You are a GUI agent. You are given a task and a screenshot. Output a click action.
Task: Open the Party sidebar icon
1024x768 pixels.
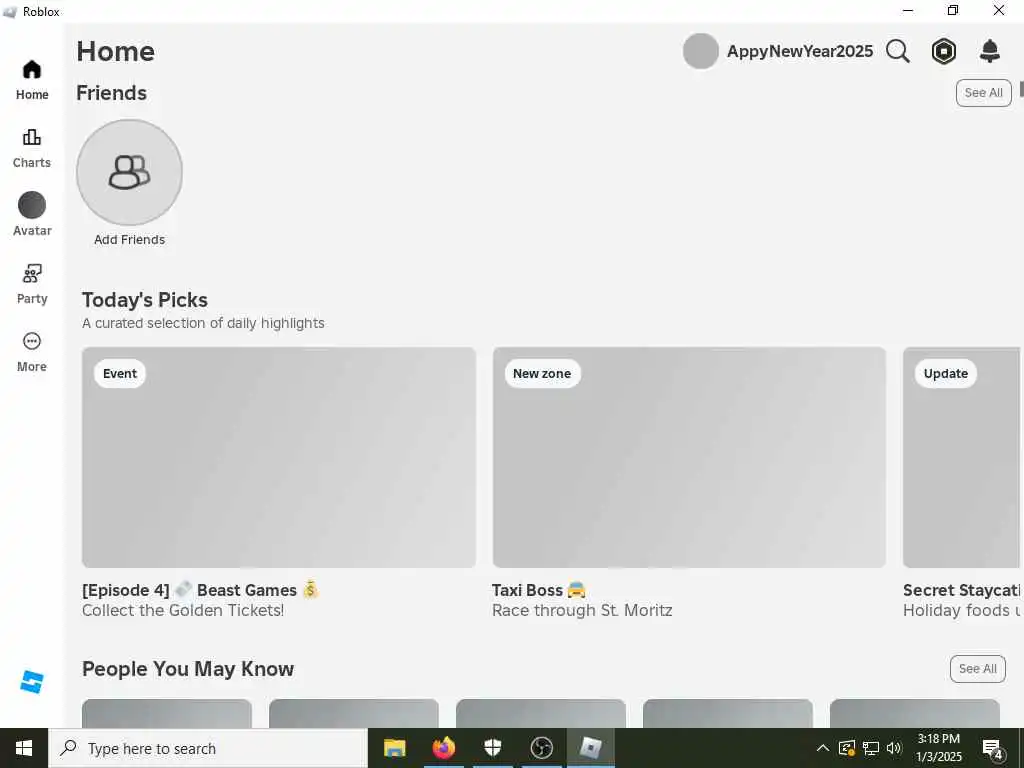pyautogui.click(x=31, y=274)
